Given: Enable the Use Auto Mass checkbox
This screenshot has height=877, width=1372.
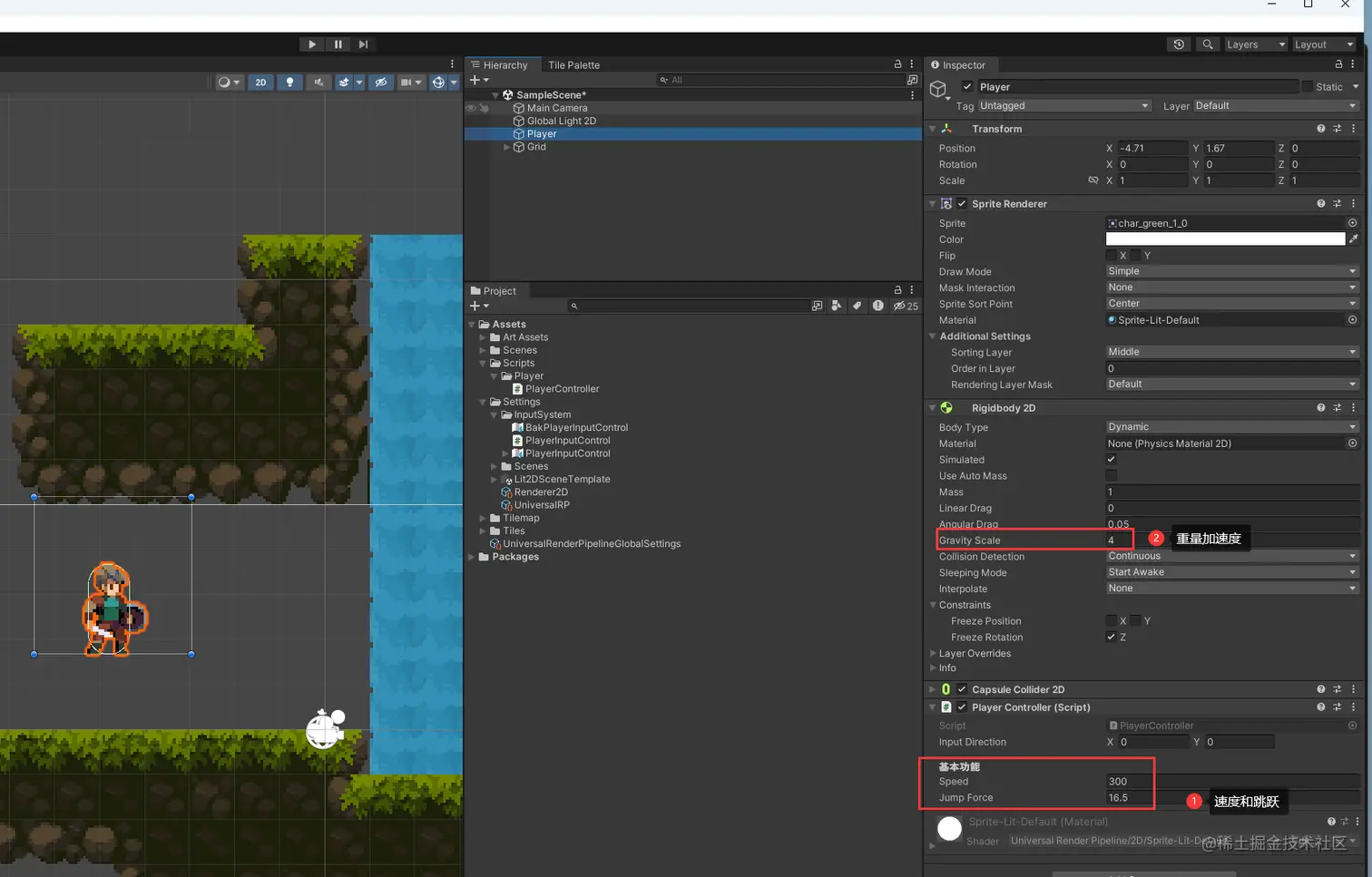Looking at the screenshot, I should (x=1111, y=476).
